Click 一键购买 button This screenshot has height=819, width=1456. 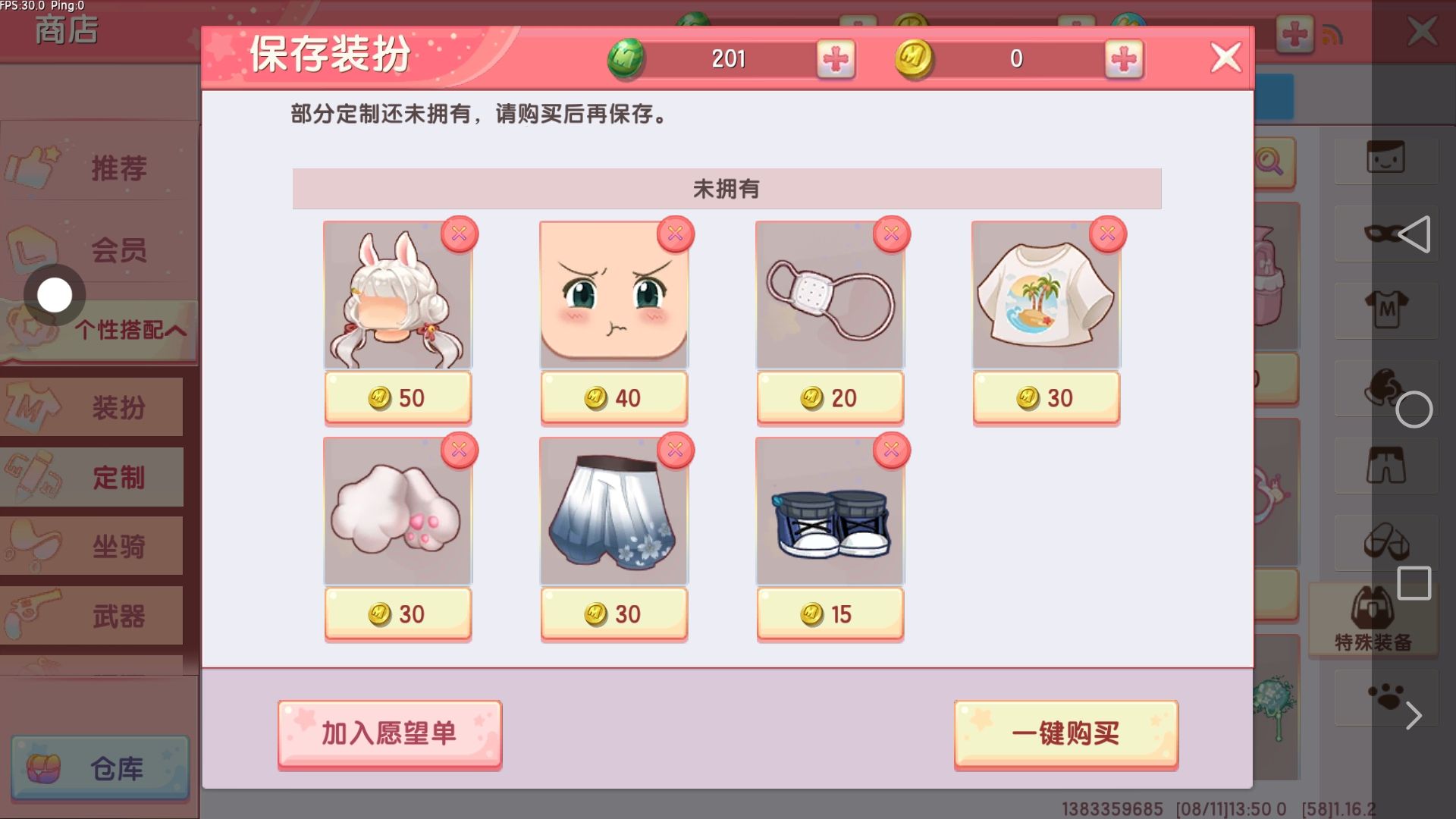point(1066,734)
